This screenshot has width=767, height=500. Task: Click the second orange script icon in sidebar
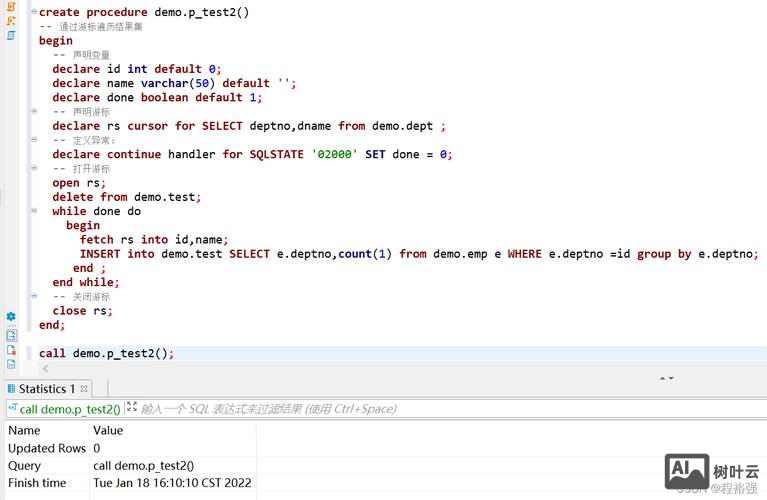point(11,20)
